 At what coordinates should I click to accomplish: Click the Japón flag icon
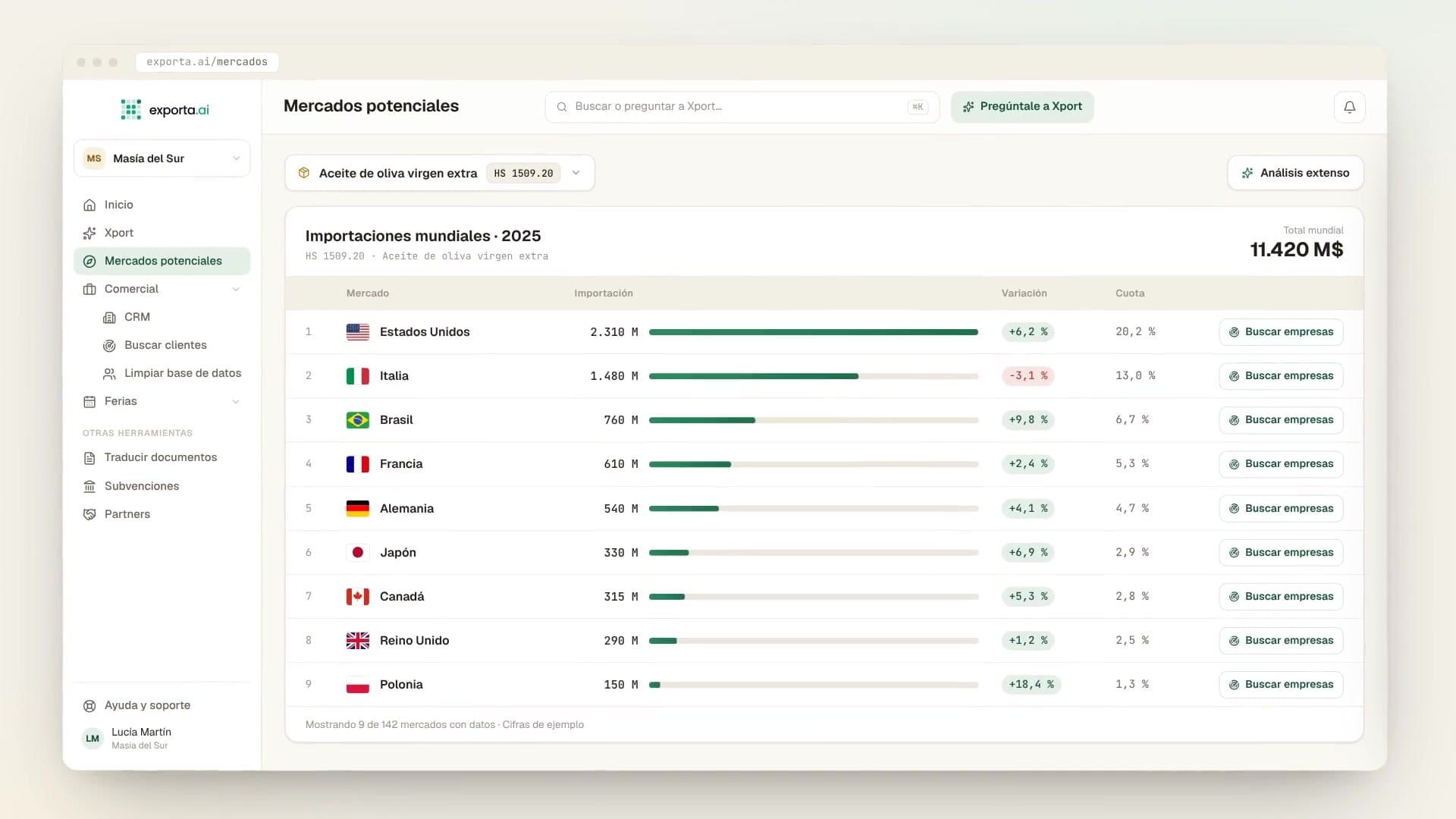[x=358, y=552]
